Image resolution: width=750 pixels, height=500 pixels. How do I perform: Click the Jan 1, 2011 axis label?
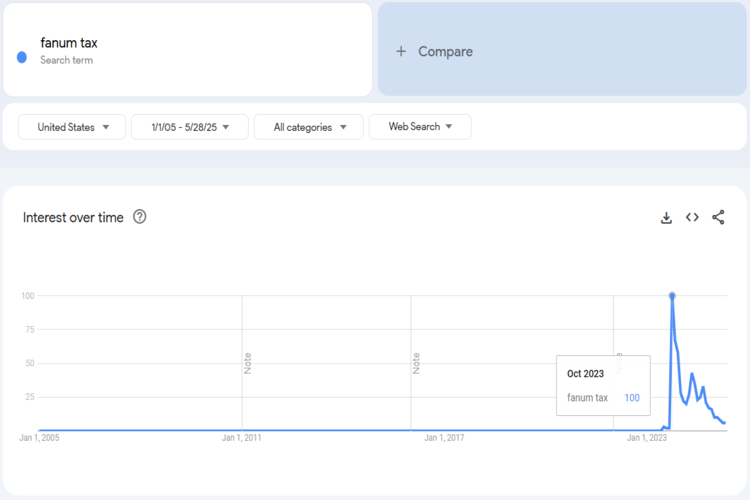pos(242,438)
